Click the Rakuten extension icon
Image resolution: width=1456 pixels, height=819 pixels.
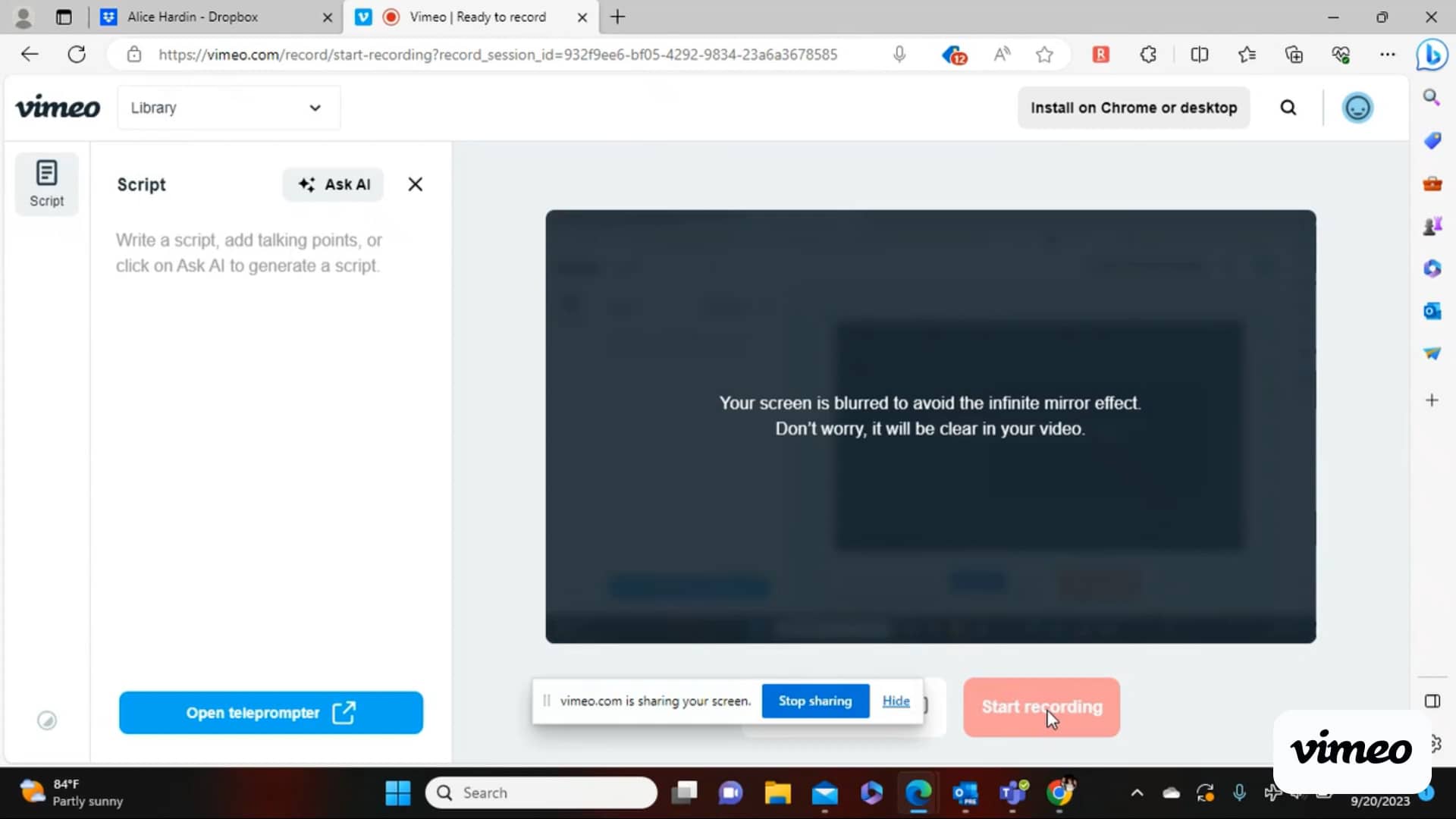1101,54
